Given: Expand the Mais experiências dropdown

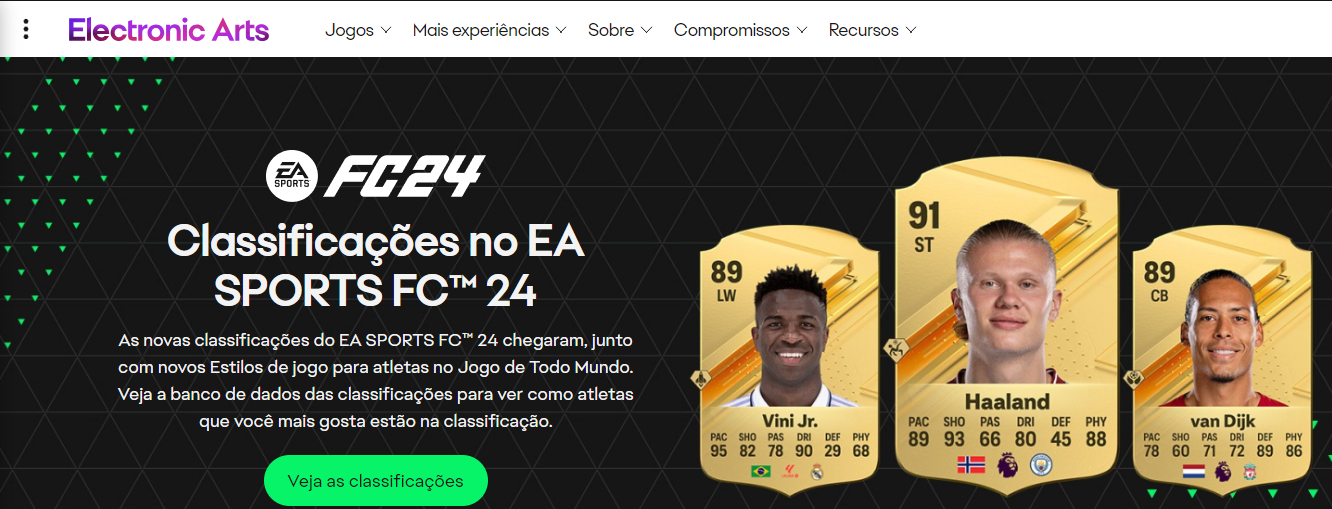Looking at the screenshot, I should pyautogui.click(x=489, y=30).
